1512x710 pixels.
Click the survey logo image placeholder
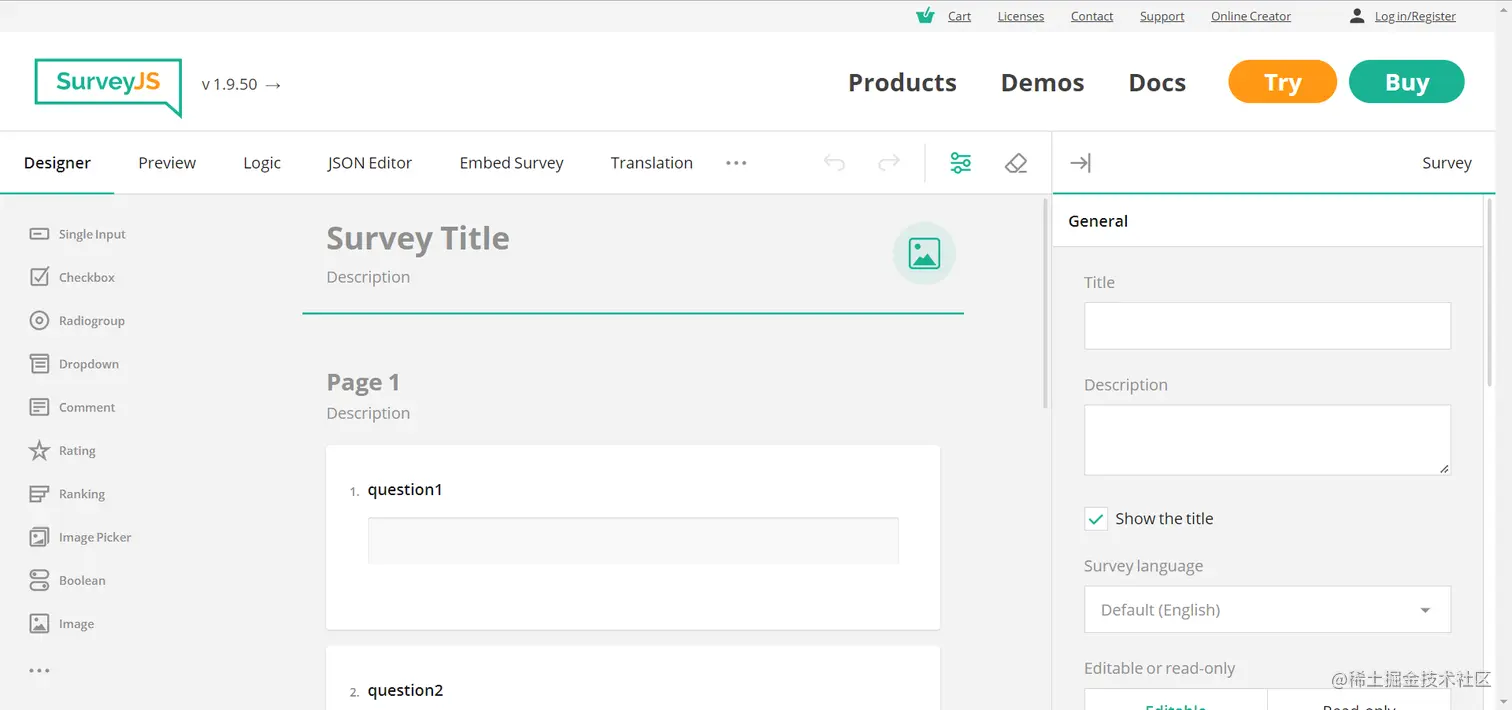[x=924, y=254]
